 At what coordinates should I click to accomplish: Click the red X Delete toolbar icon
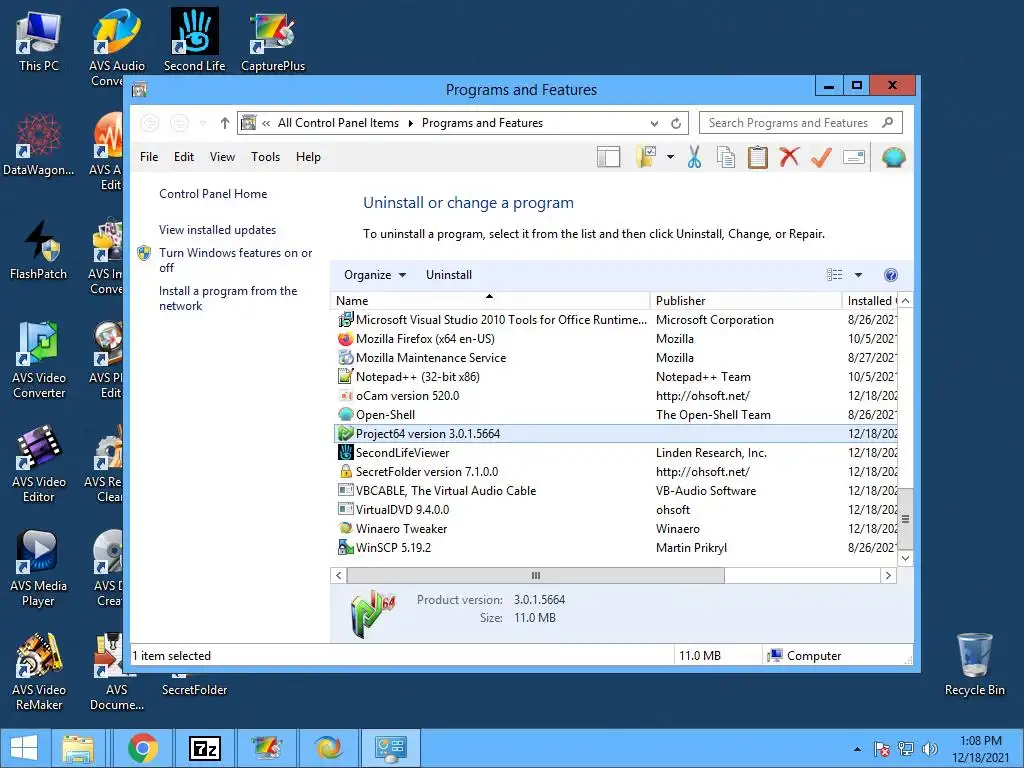[x=789, y=157]
